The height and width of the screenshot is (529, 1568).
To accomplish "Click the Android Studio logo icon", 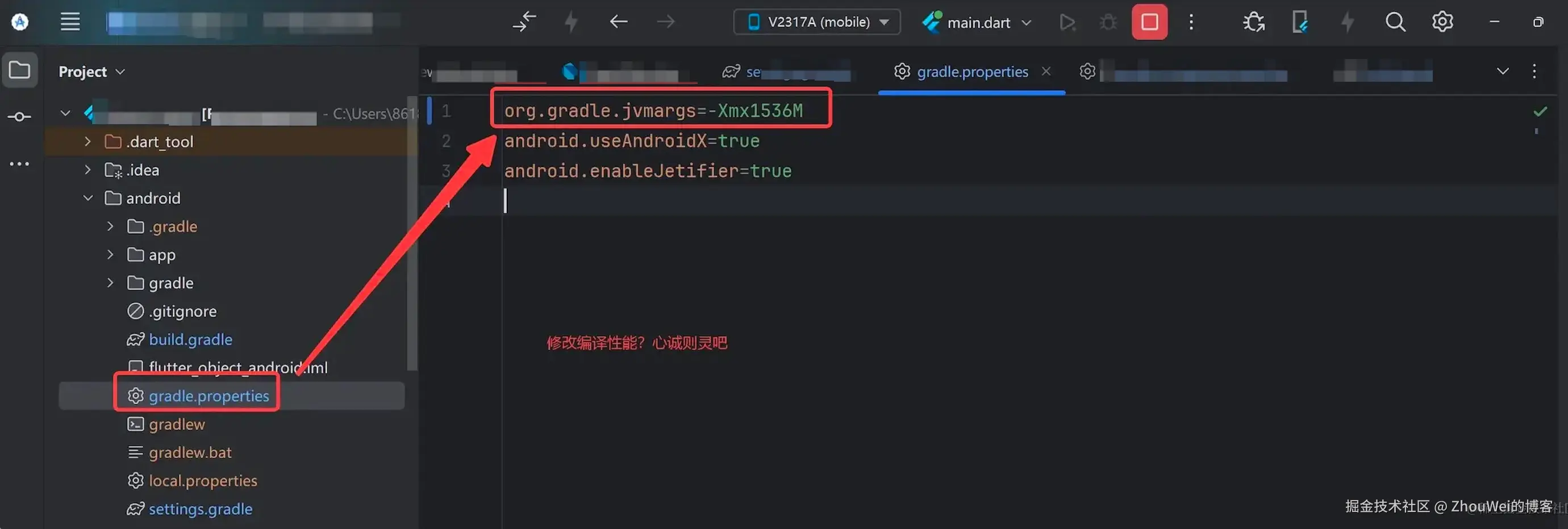I will tap(20, 22).
